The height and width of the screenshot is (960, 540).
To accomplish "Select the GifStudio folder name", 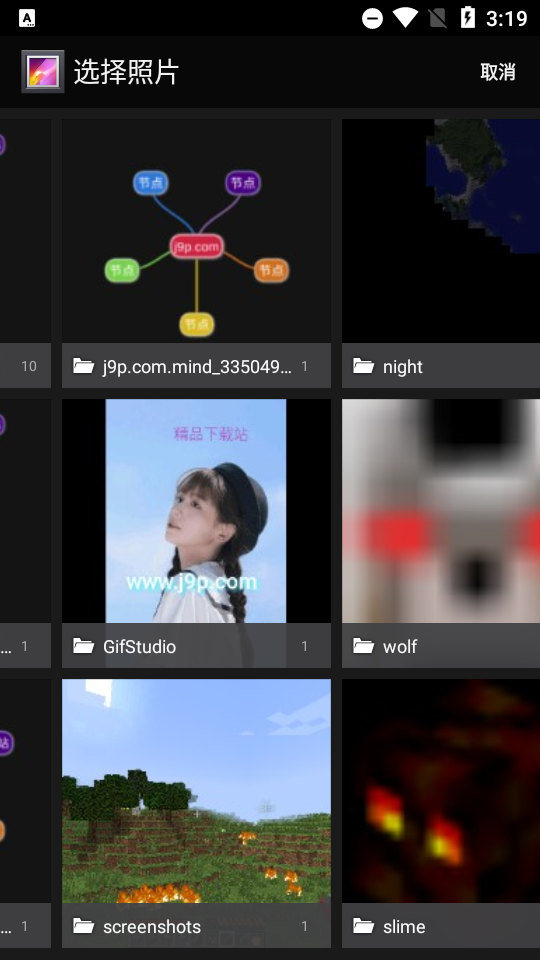I will coord(140,647).
